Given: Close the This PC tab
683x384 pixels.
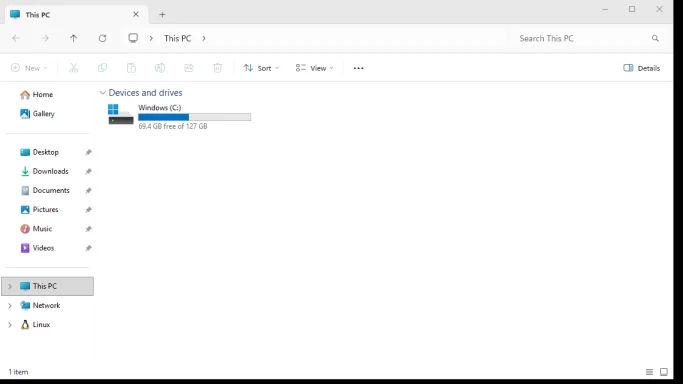Looking at the screenshot, I should 136,14.
